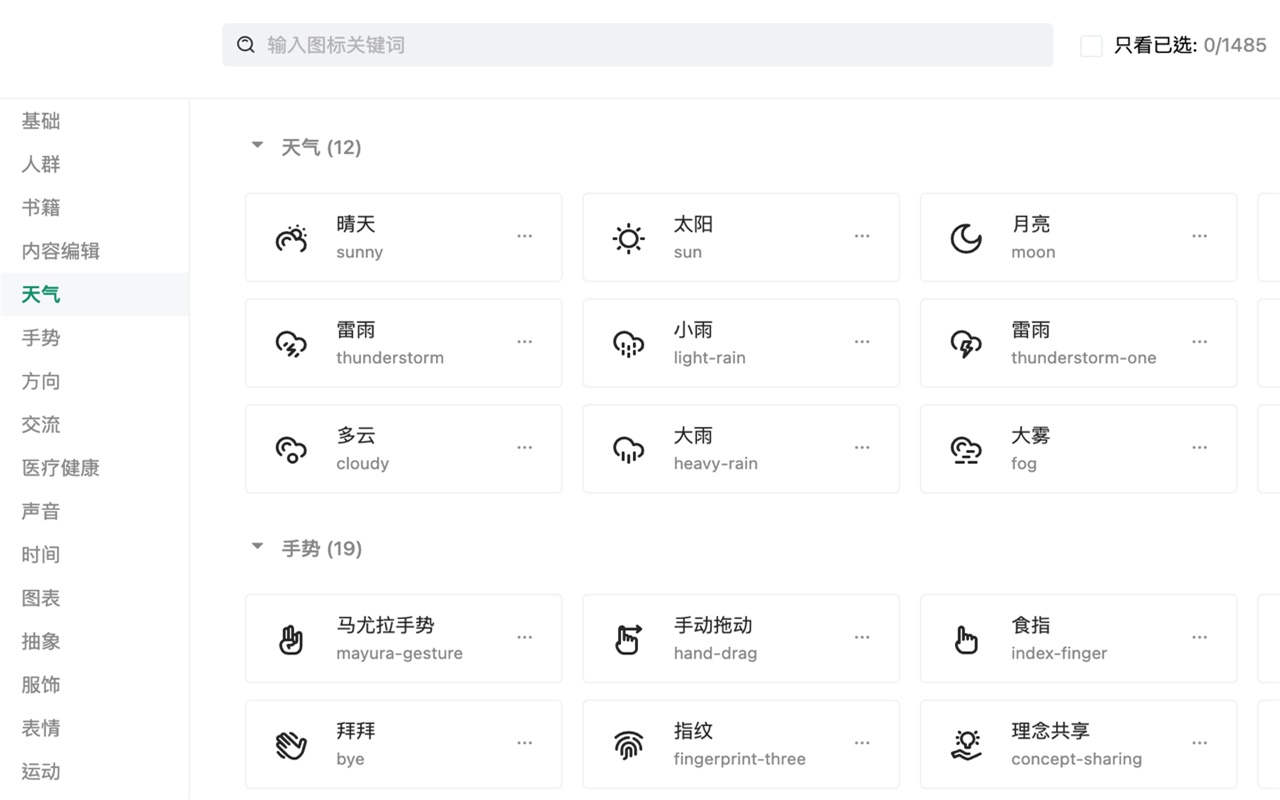Go to 运动 category
1280x800 pixels.
[94, 771]
